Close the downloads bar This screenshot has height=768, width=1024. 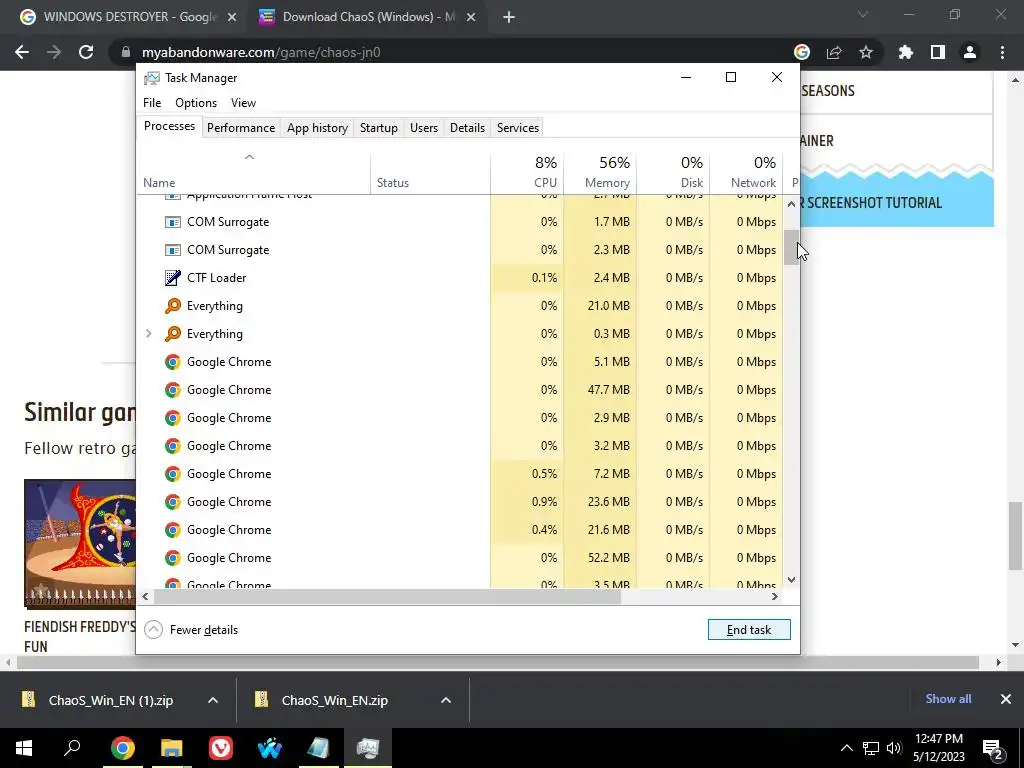(x=1006, y=699)
